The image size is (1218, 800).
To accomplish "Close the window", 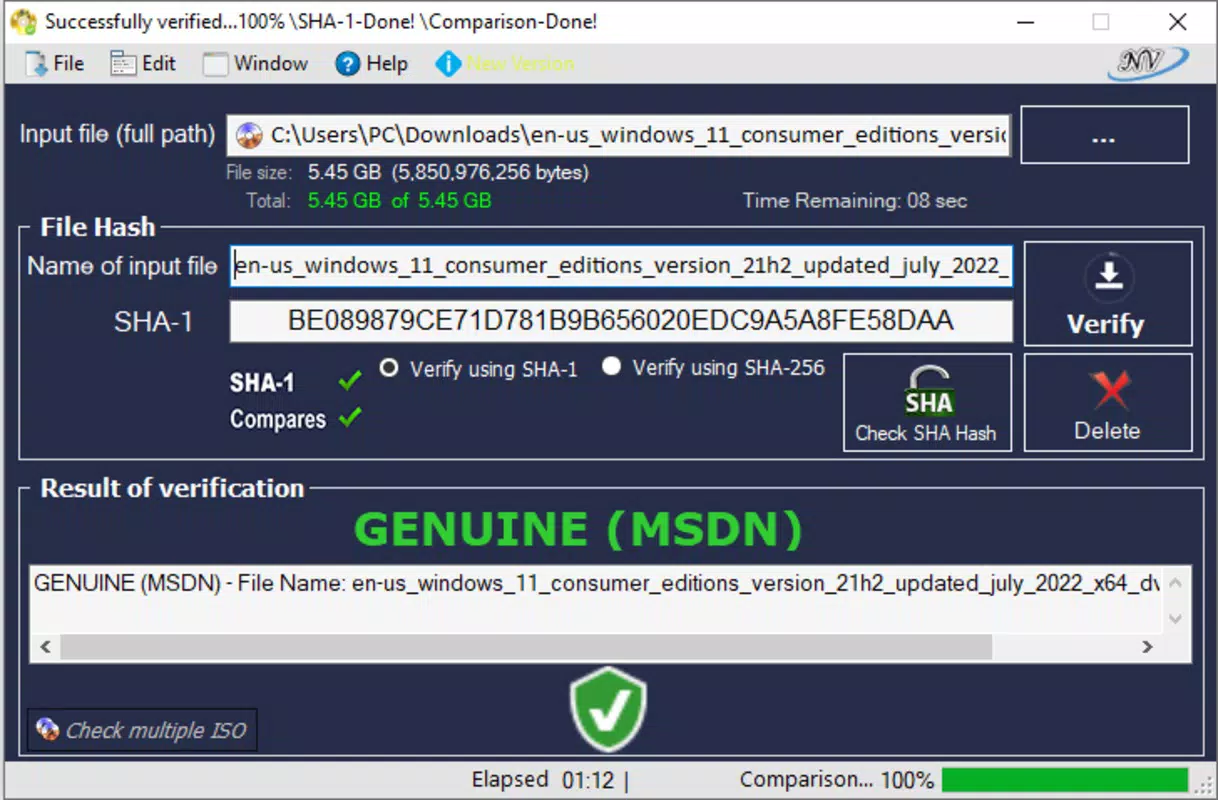I will coord(1177,21).
